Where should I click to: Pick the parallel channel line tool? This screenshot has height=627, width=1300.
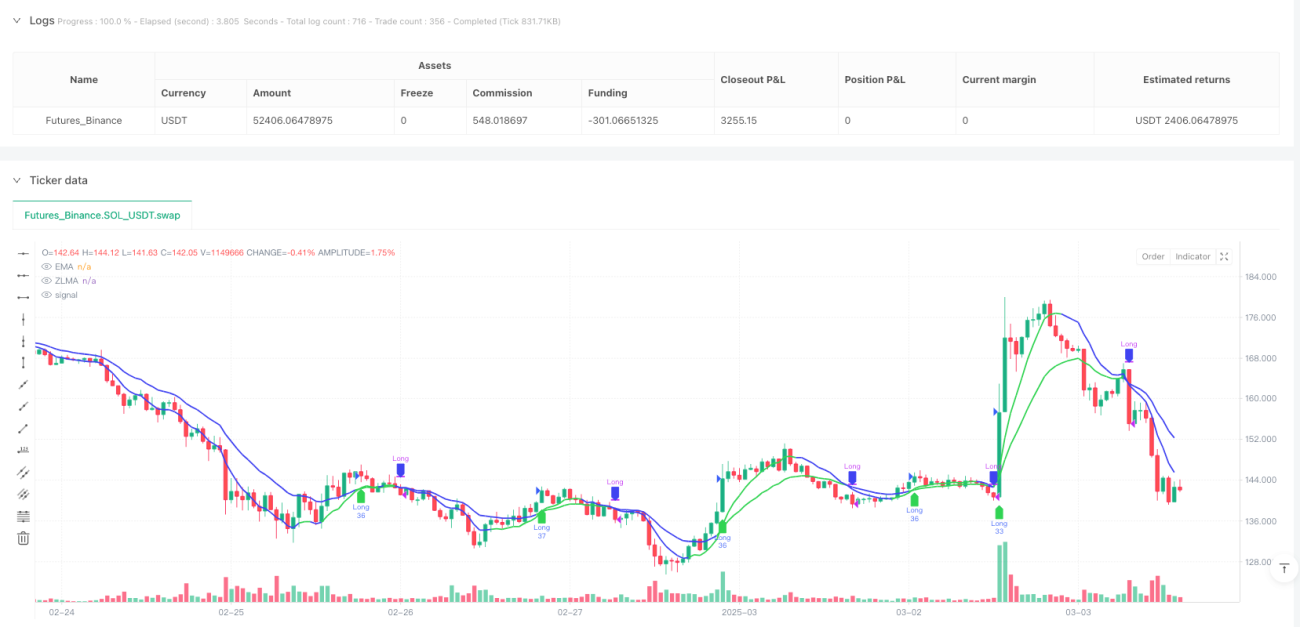click(x=24, y=472)
